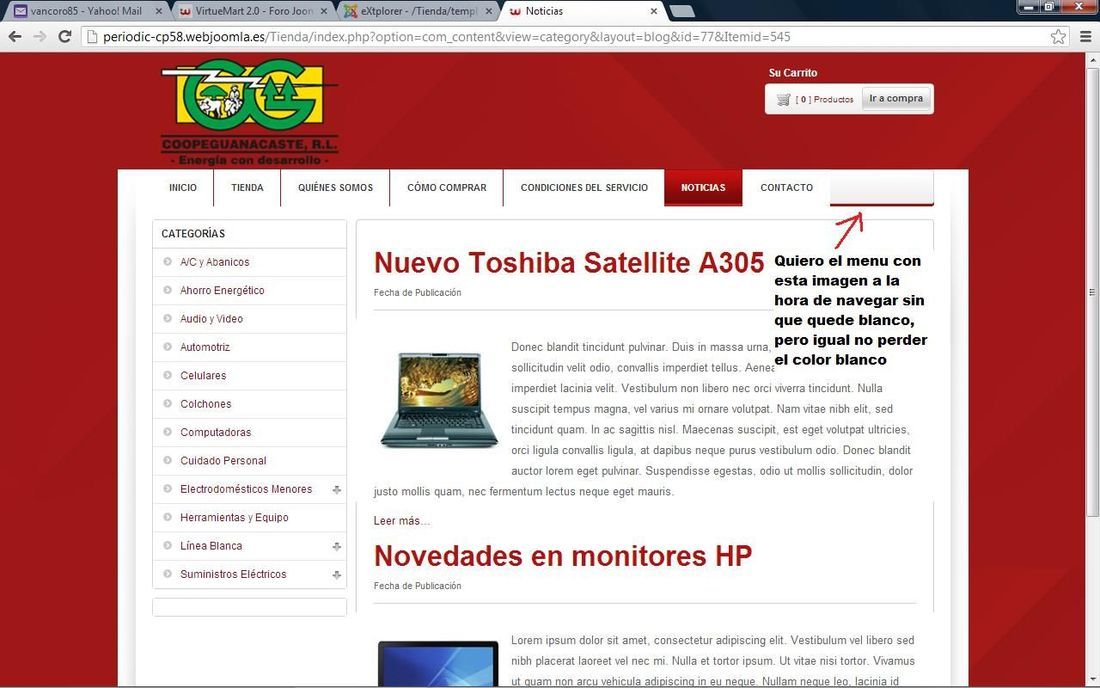Open the A/C y Abanicos category
1100x688 pixels.
[215, 262]
